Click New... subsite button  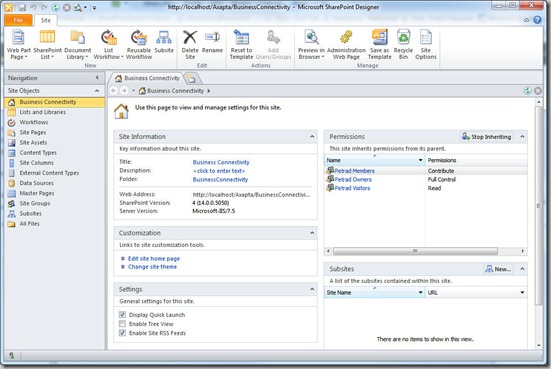point(498,269)
